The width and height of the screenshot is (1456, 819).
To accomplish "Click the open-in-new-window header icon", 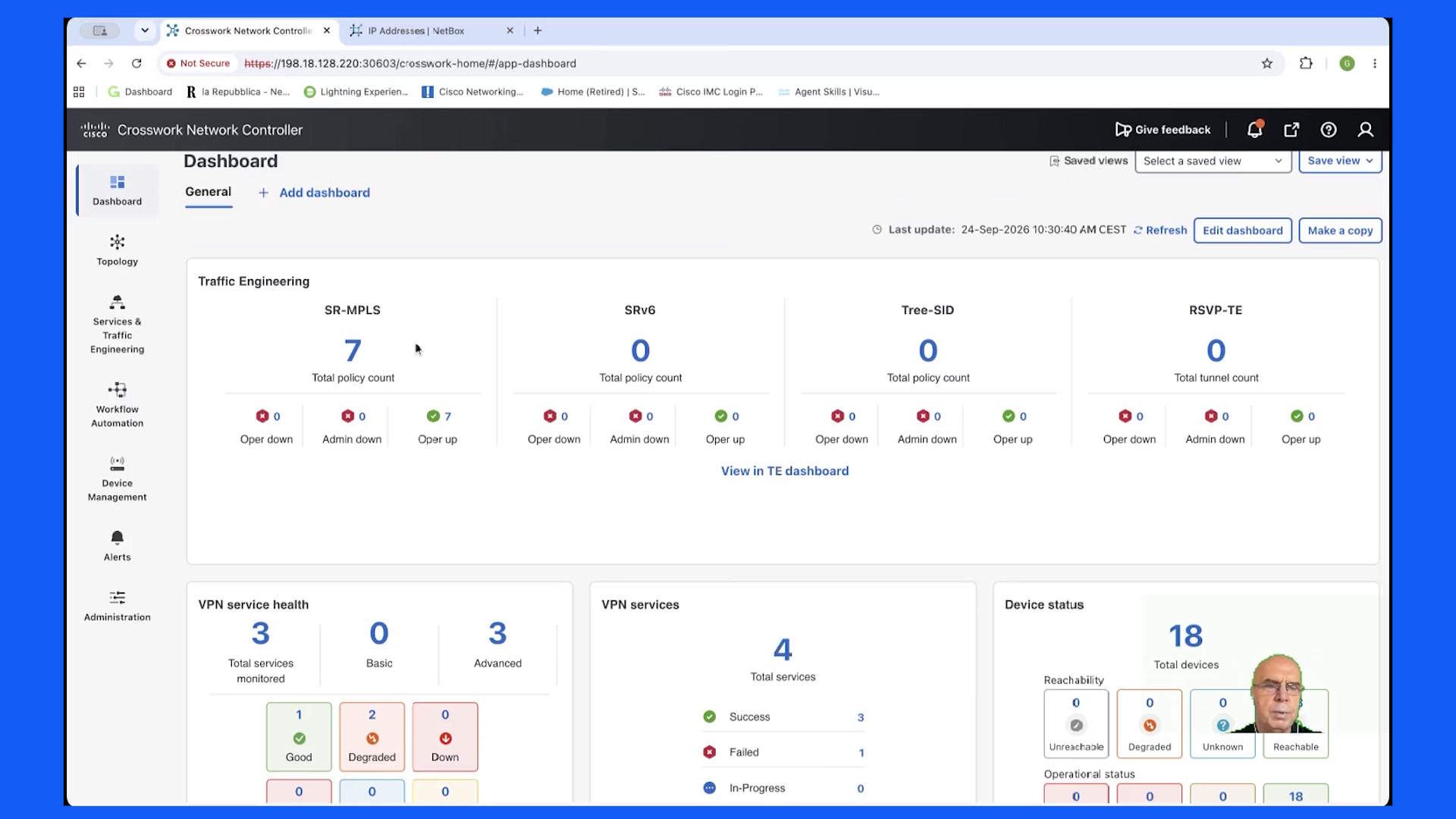I will (1291, 130).
